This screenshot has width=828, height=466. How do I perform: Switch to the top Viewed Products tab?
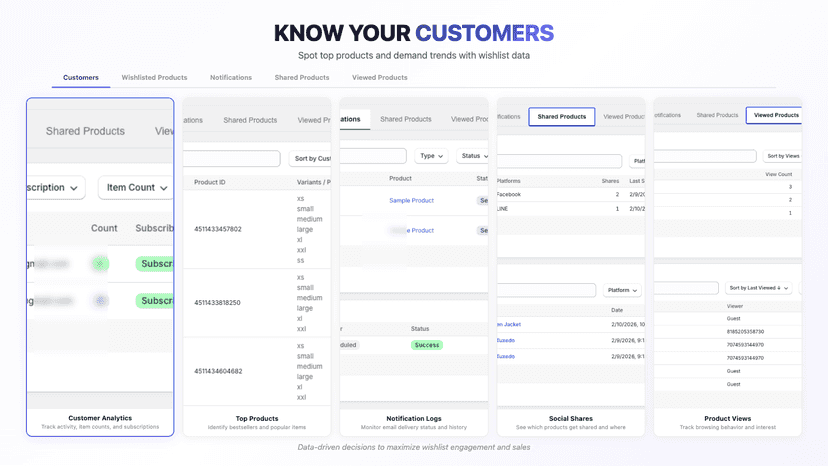click(x=380, y=78)
